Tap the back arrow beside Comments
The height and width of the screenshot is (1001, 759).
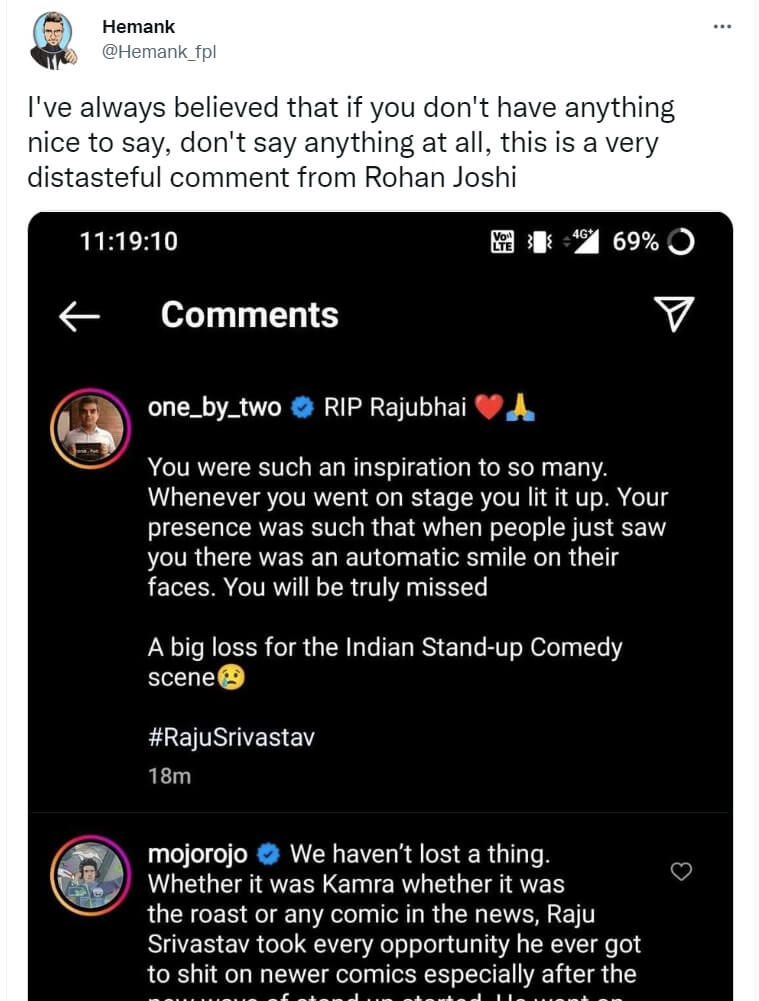pyautogui.click(x=80, y=316)
